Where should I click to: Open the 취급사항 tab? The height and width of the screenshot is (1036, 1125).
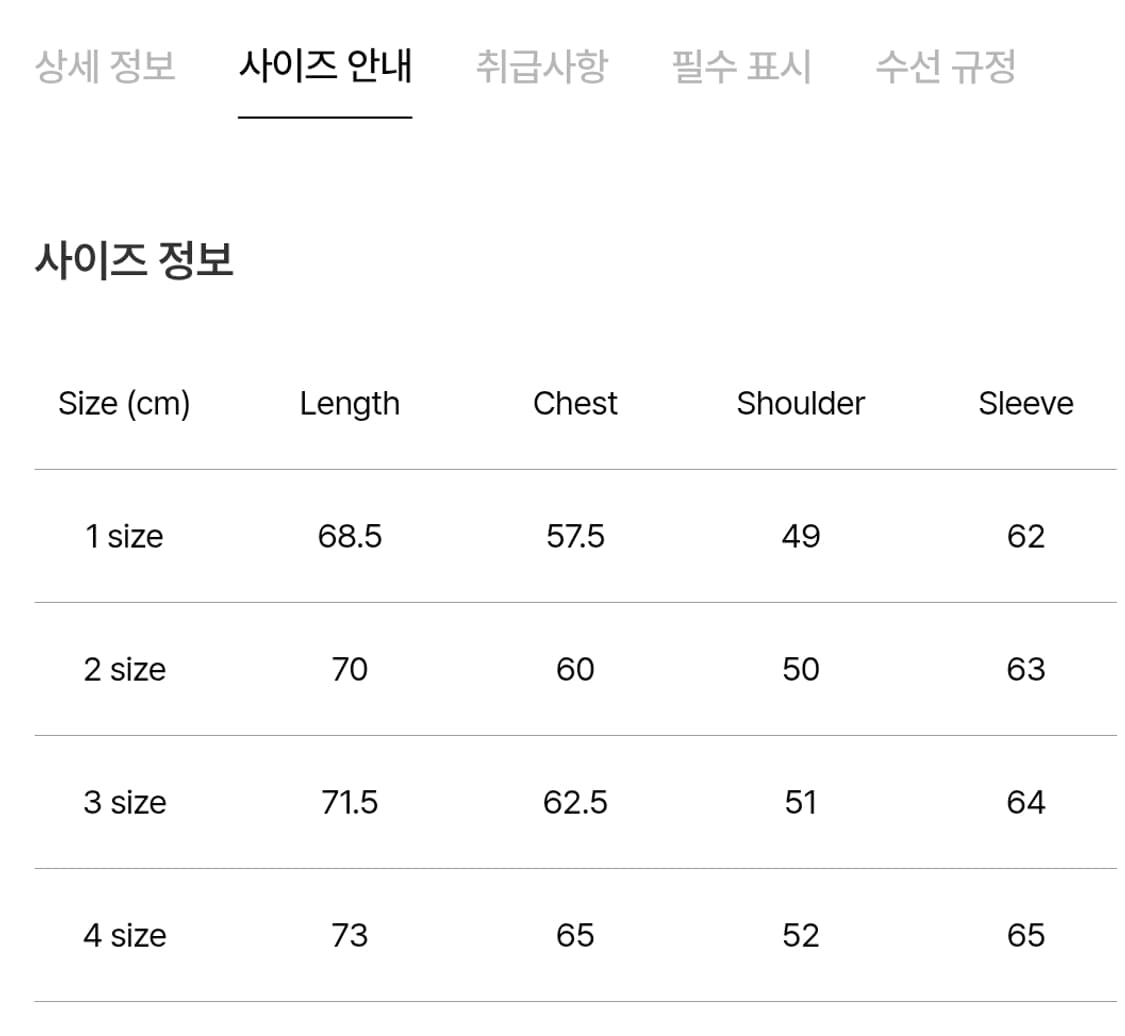540,66
